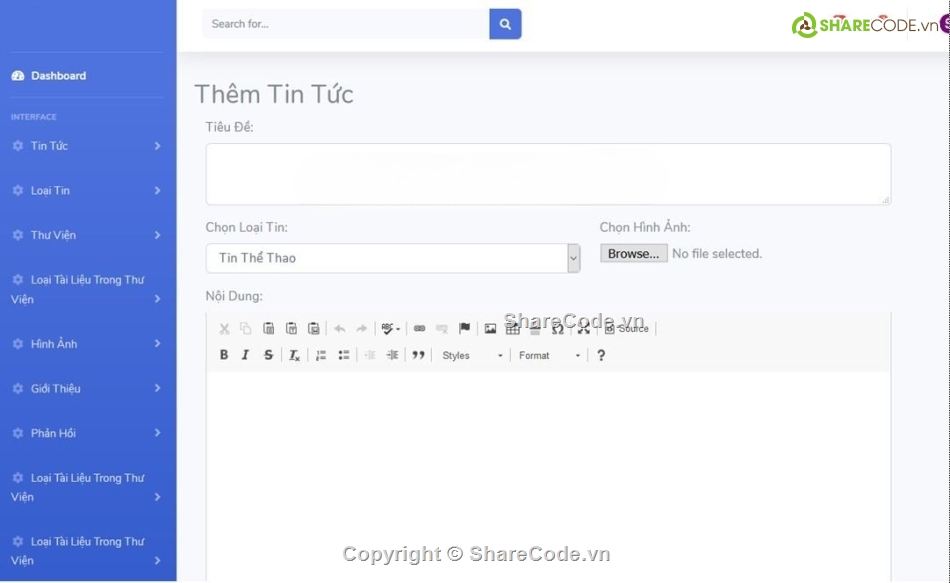
Task: Open the spell check dropdown
Action: tap(391, 328)
